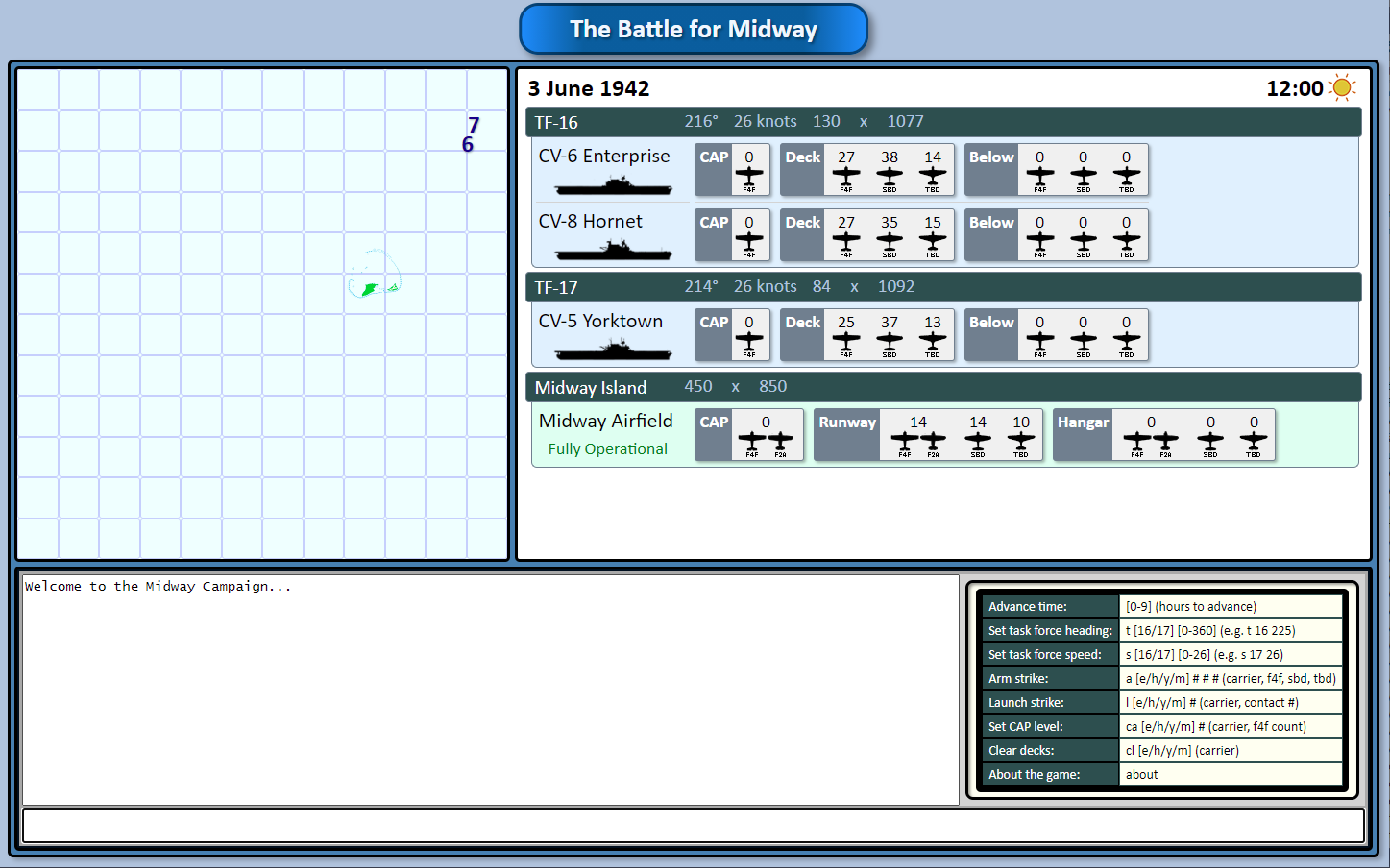Image resolution: width=1390 pixels, height=868 pixels.
Task: Click Enterprise Below F4F plane icon
Action: 1039,179
